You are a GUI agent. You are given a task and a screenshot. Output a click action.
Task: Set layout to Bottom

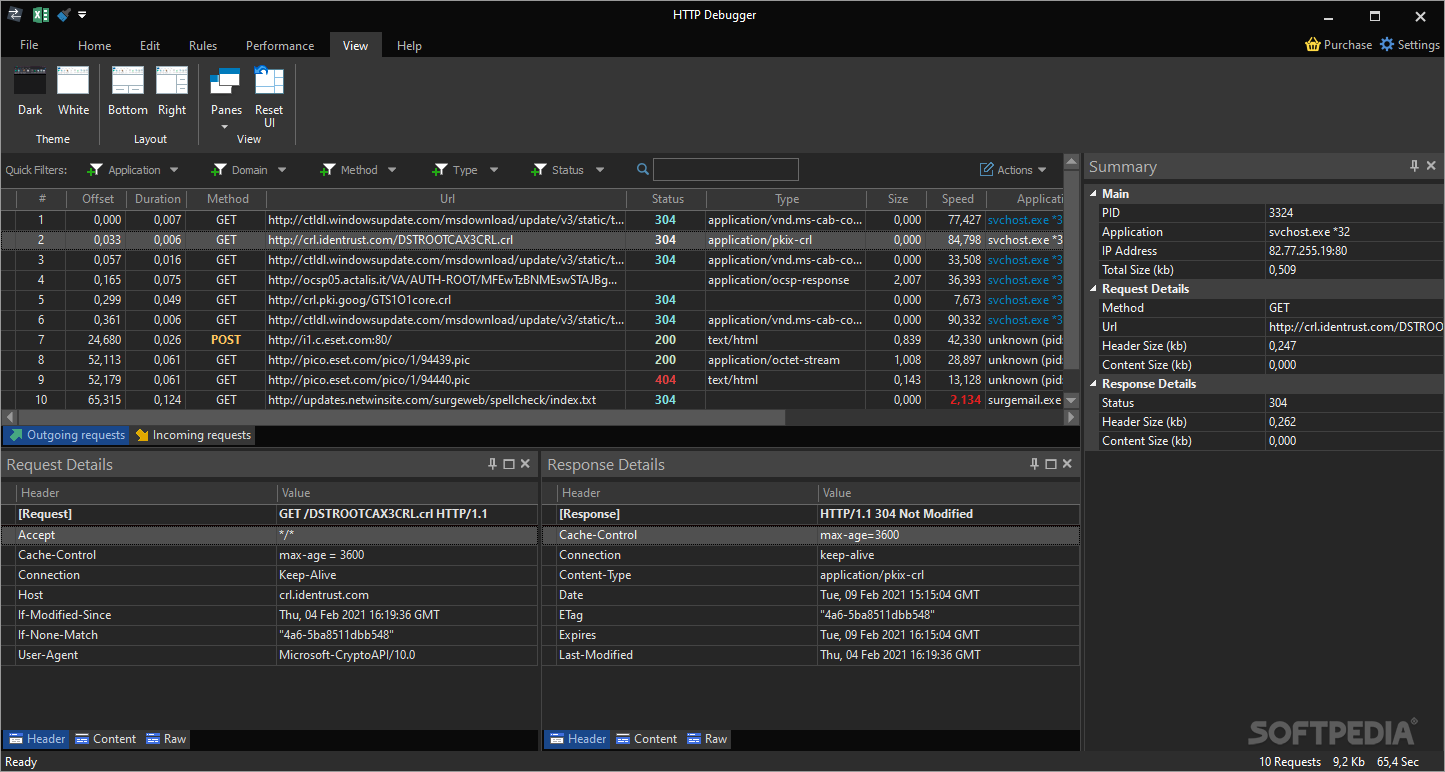pos(128,92)
